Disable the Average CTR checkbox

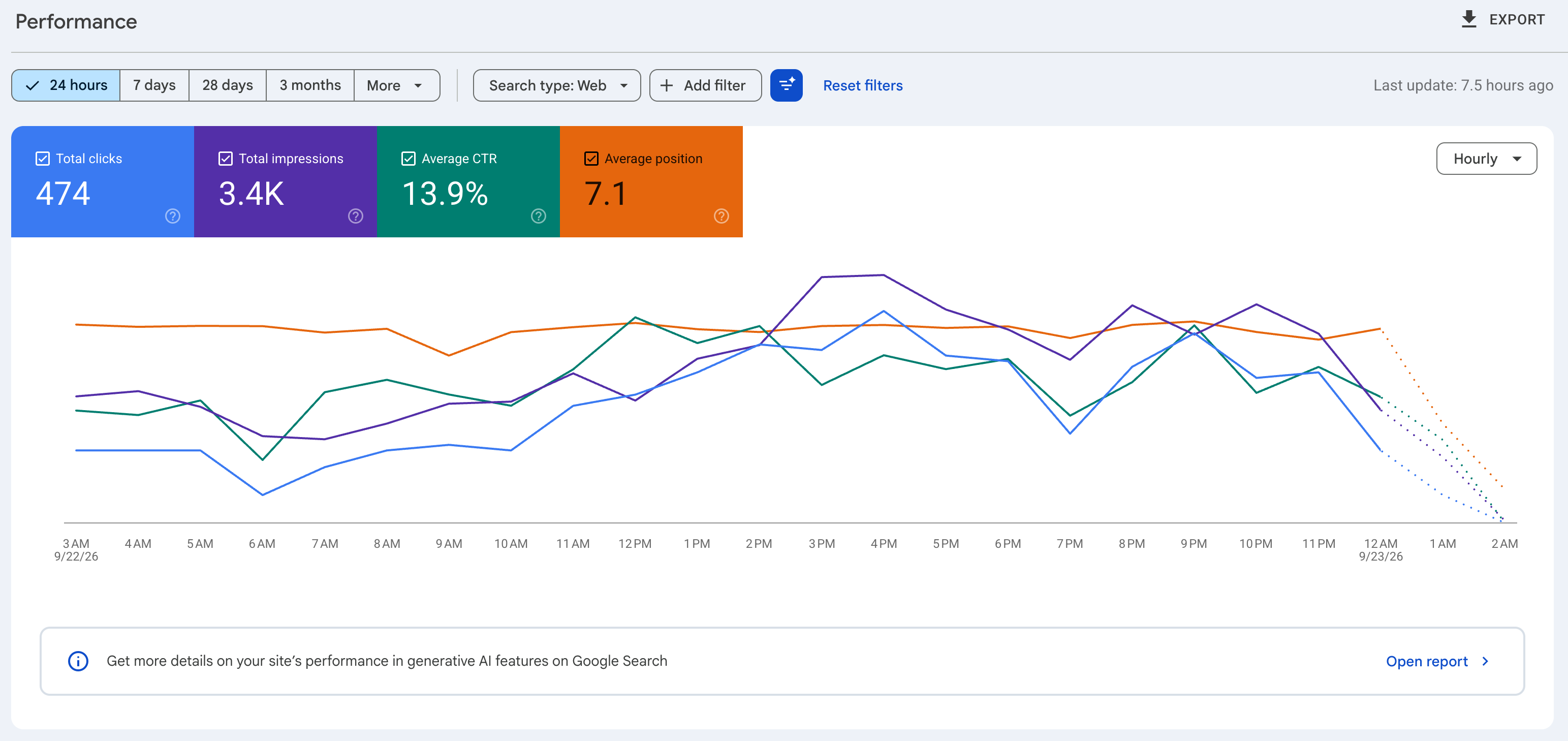point(409,159)
